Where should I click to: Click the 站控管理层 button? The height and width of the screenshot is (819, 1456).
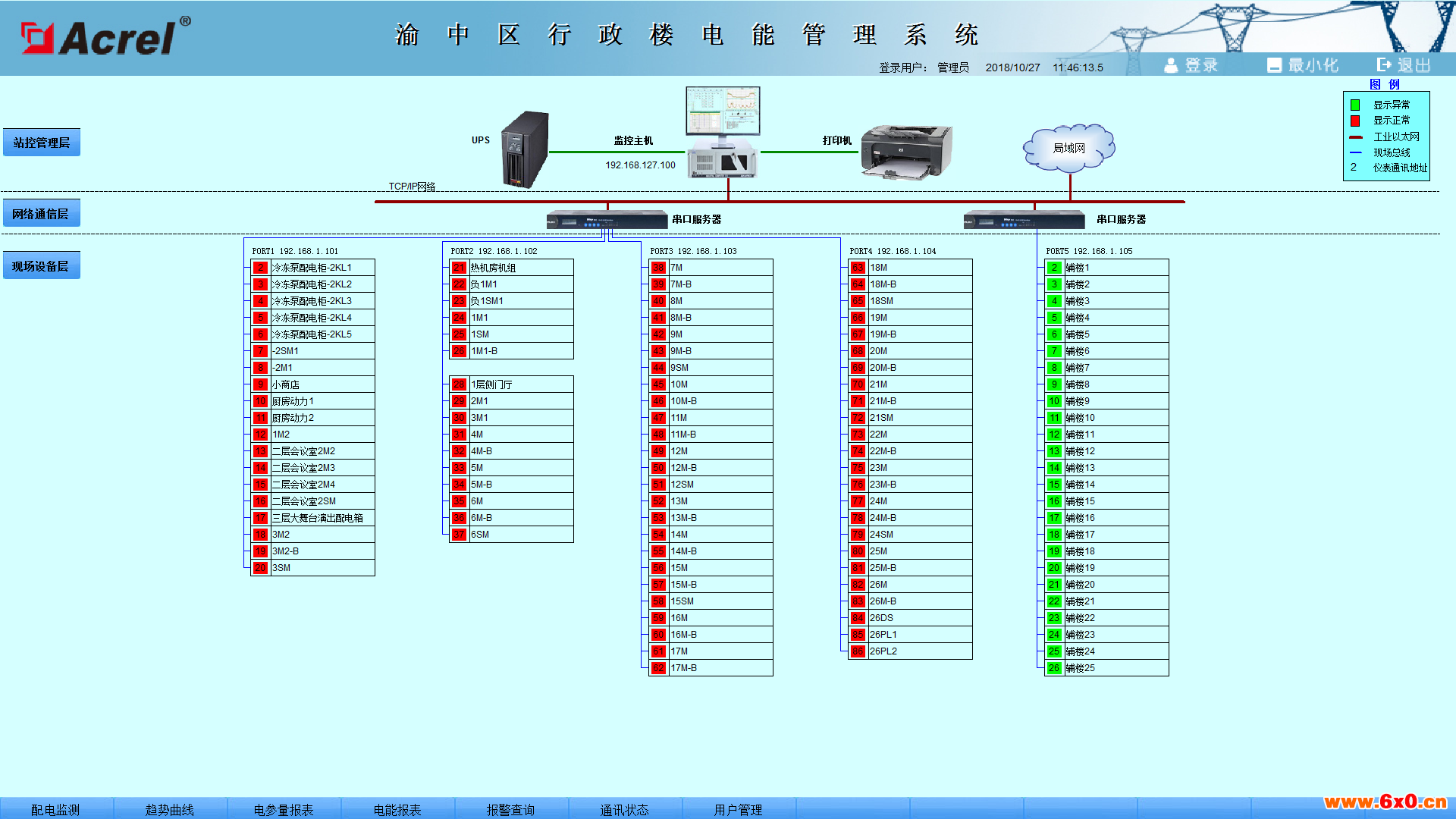[42, 143]
